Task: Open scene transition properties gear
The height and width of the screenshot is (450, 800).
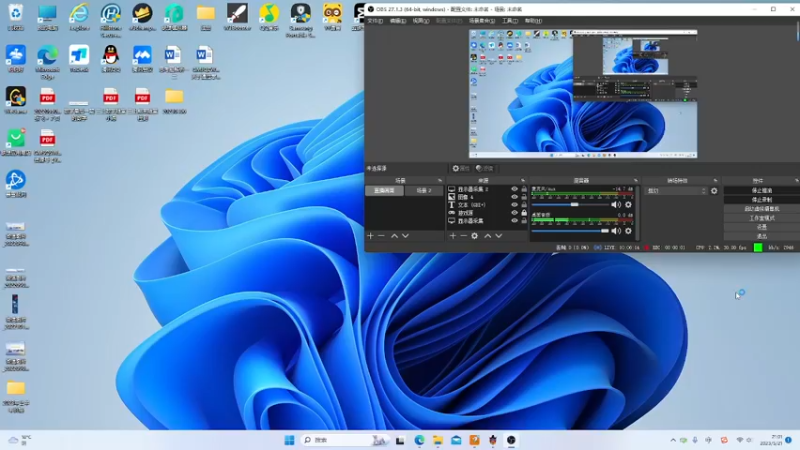Action: (x=714, y=191)
